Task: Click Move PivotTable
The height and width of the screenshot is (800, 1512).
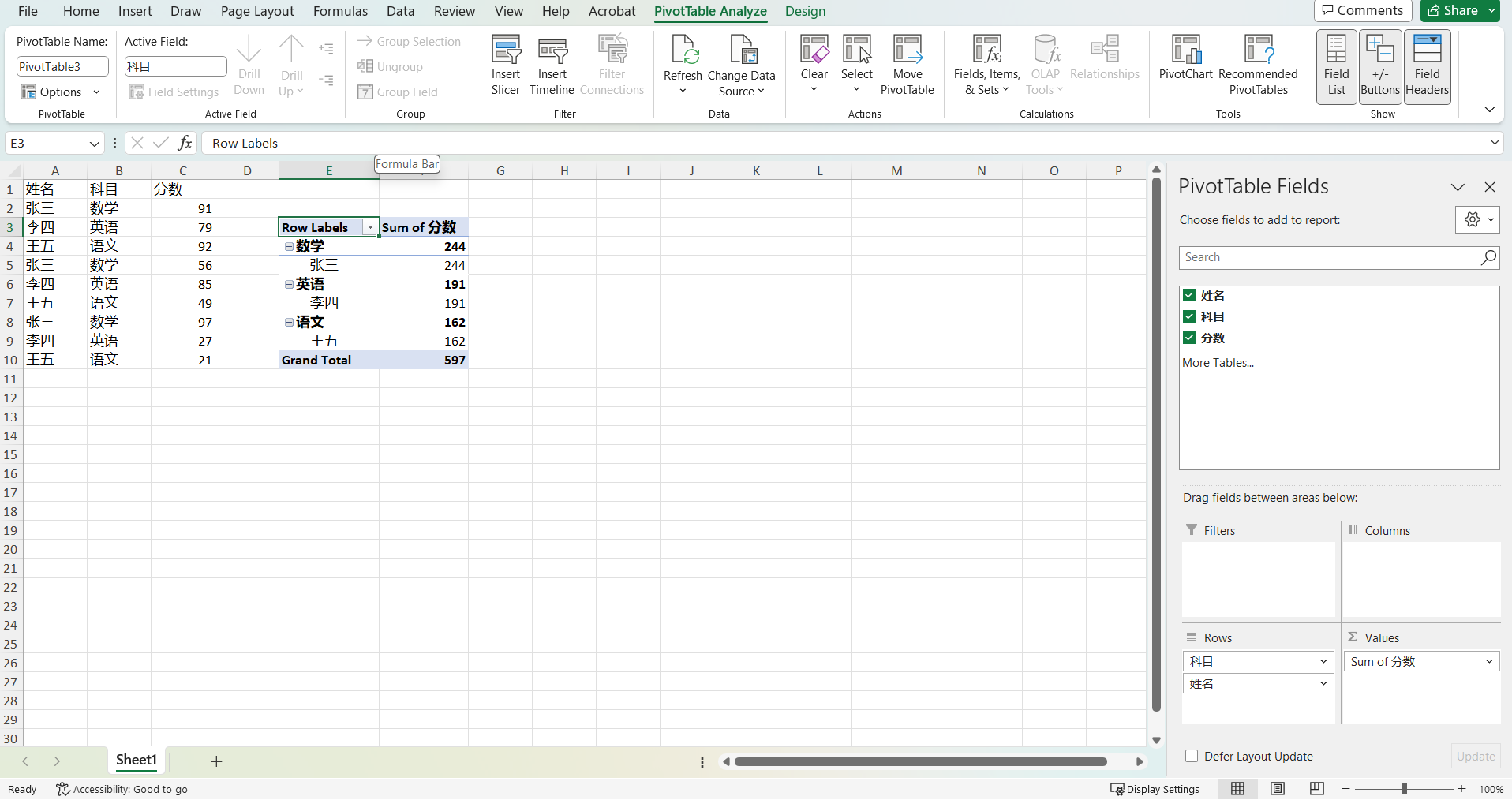Action: (907, 65)
